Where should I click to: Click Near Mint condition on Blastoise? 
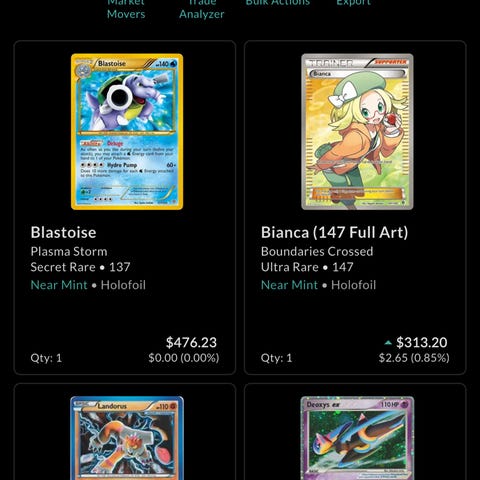point(59,285)
